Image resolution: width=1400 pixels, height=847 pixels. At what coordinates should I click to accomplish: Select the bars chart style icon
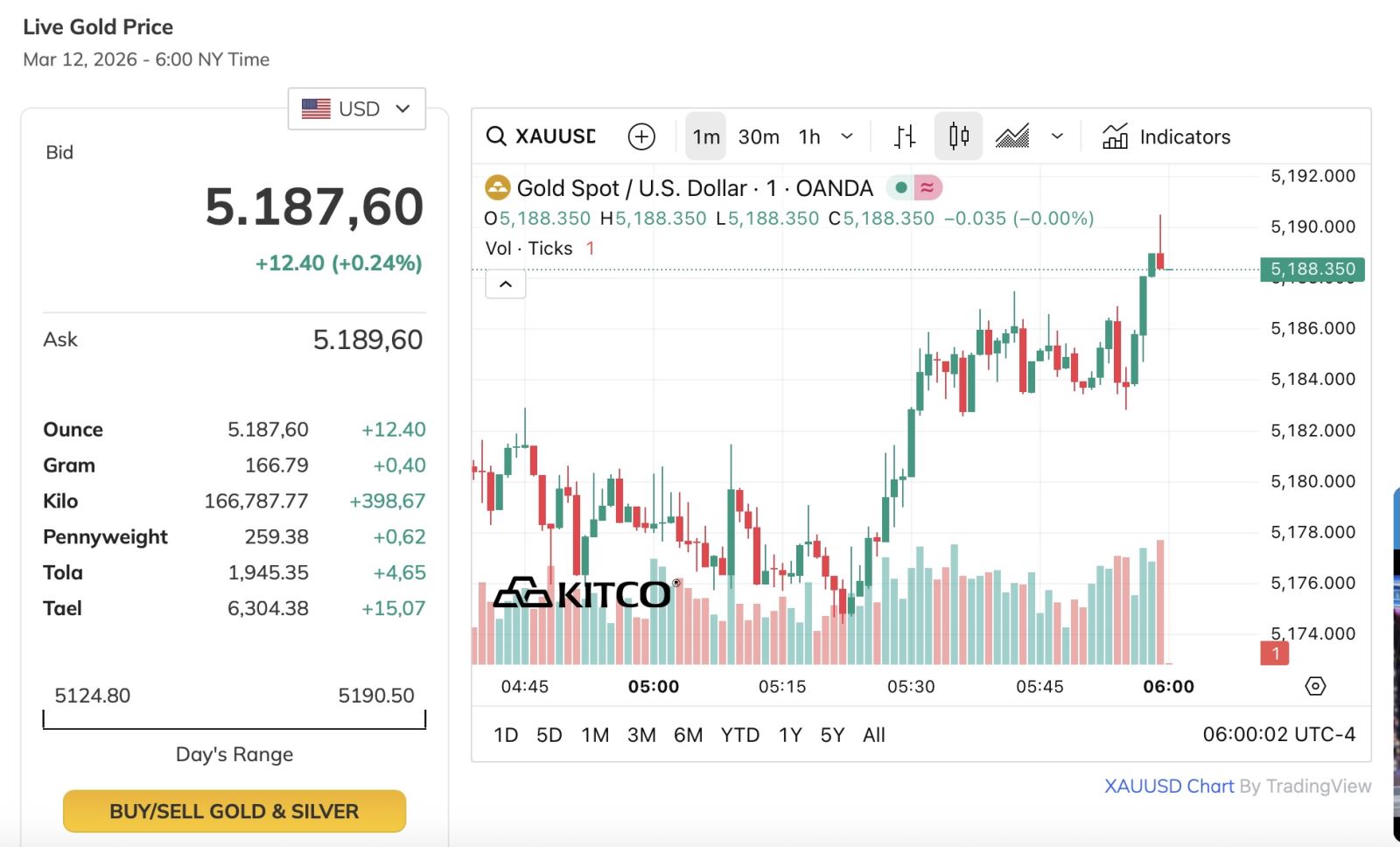tap(905, 136)
